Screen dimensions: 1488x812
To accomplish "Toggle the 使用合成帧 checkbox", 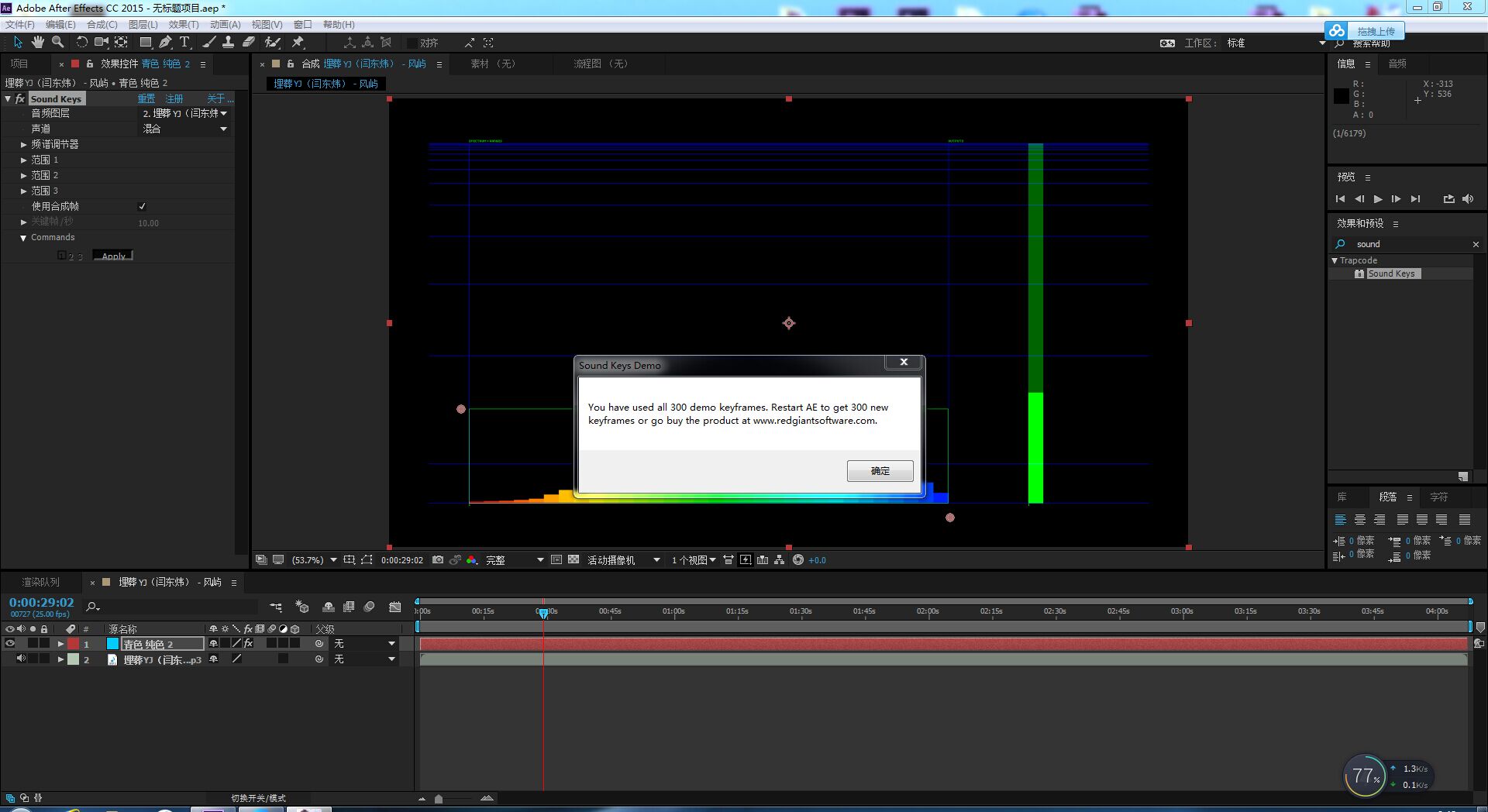I will pyautogui.click(x=142, y=207).
